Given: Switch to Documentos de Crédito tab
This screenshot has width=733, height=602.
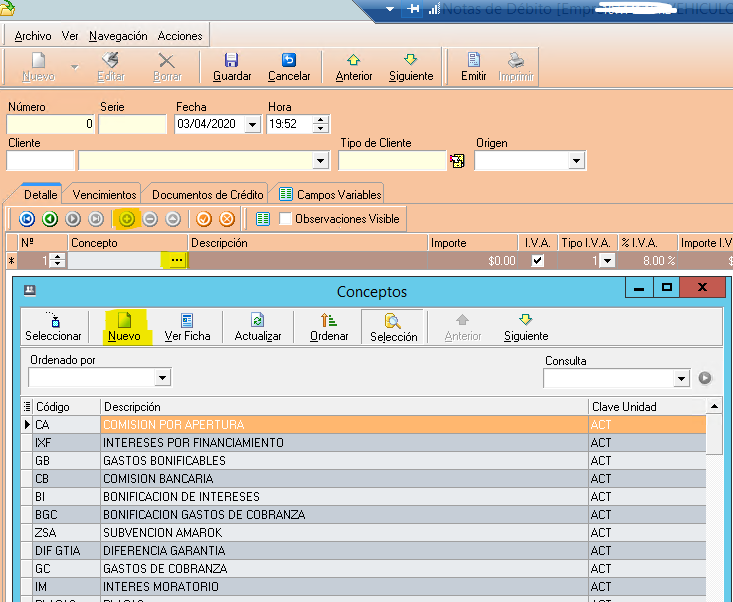Looking at the screenshot, I should point(208,194).
